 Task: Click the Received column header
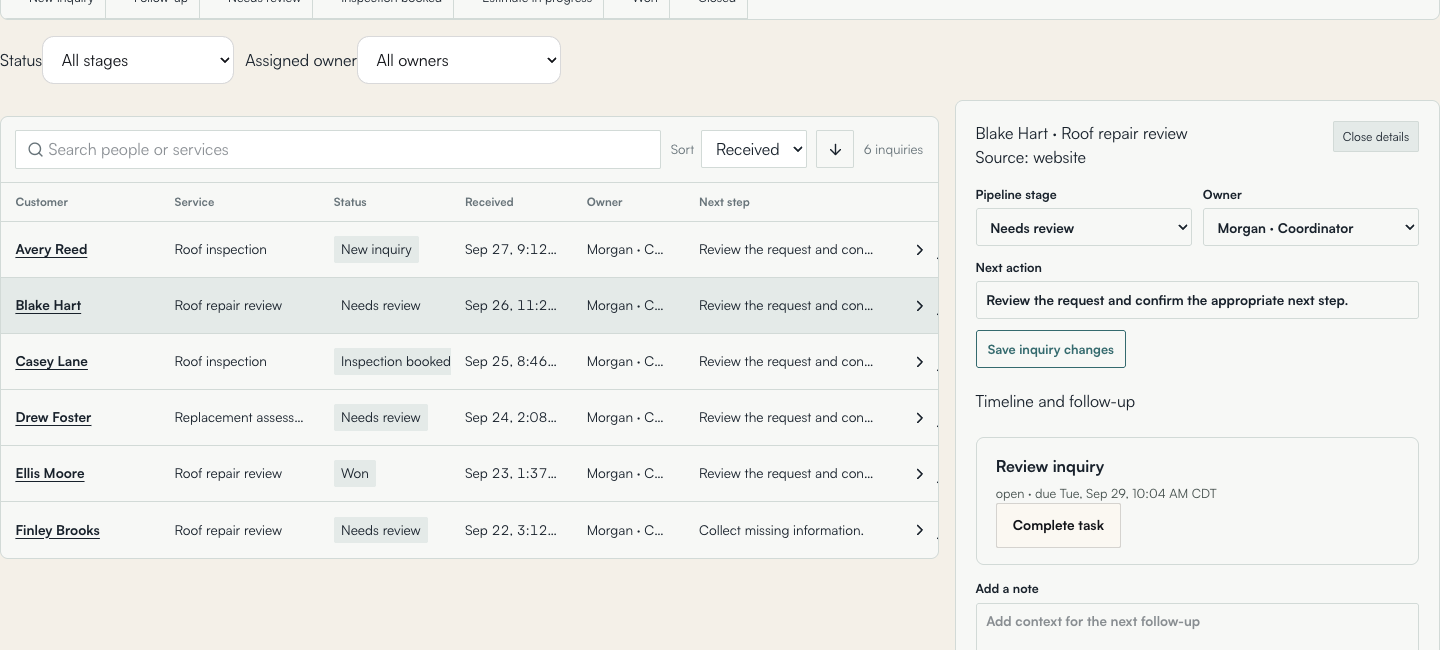[489, 202]
